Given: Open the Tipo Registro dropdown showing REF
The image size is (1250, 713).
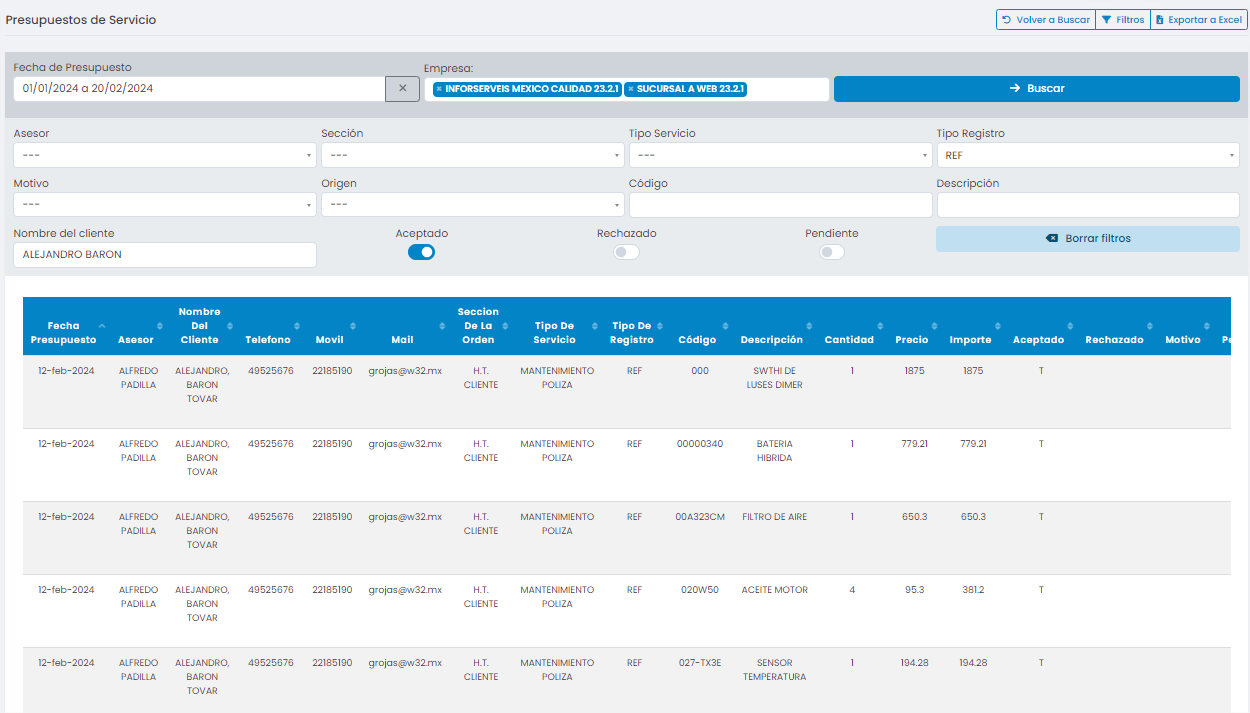Looking at the screenshot, I should [1088, 155].
